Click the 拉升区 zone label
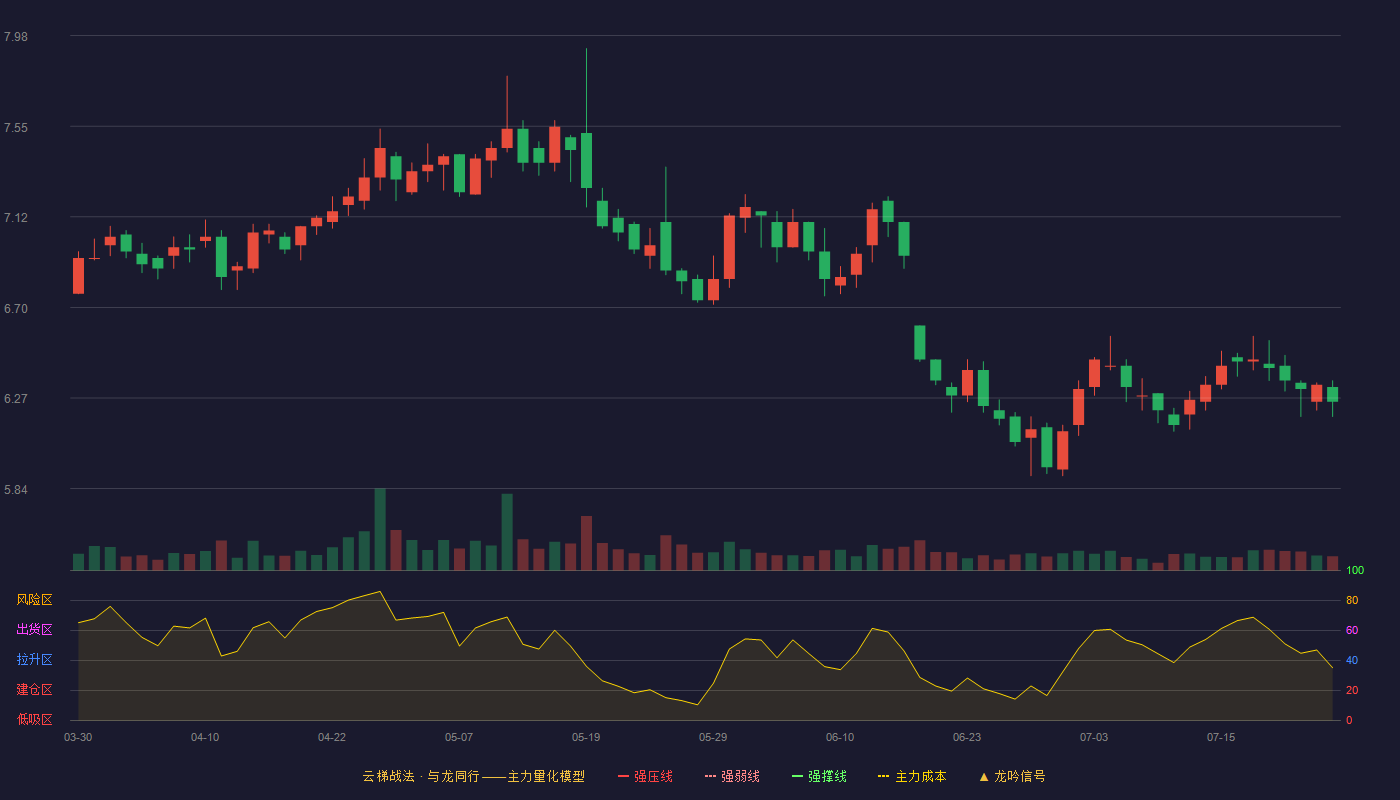 pyautogui.click(x=34, y=660)
